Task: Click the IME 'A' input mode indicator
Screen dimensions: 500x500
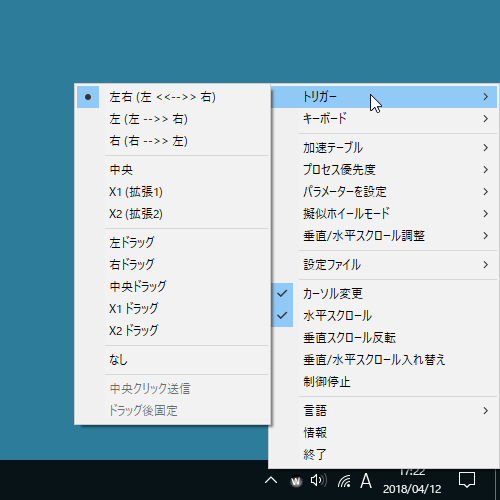Action: click(x=366, y=481)
